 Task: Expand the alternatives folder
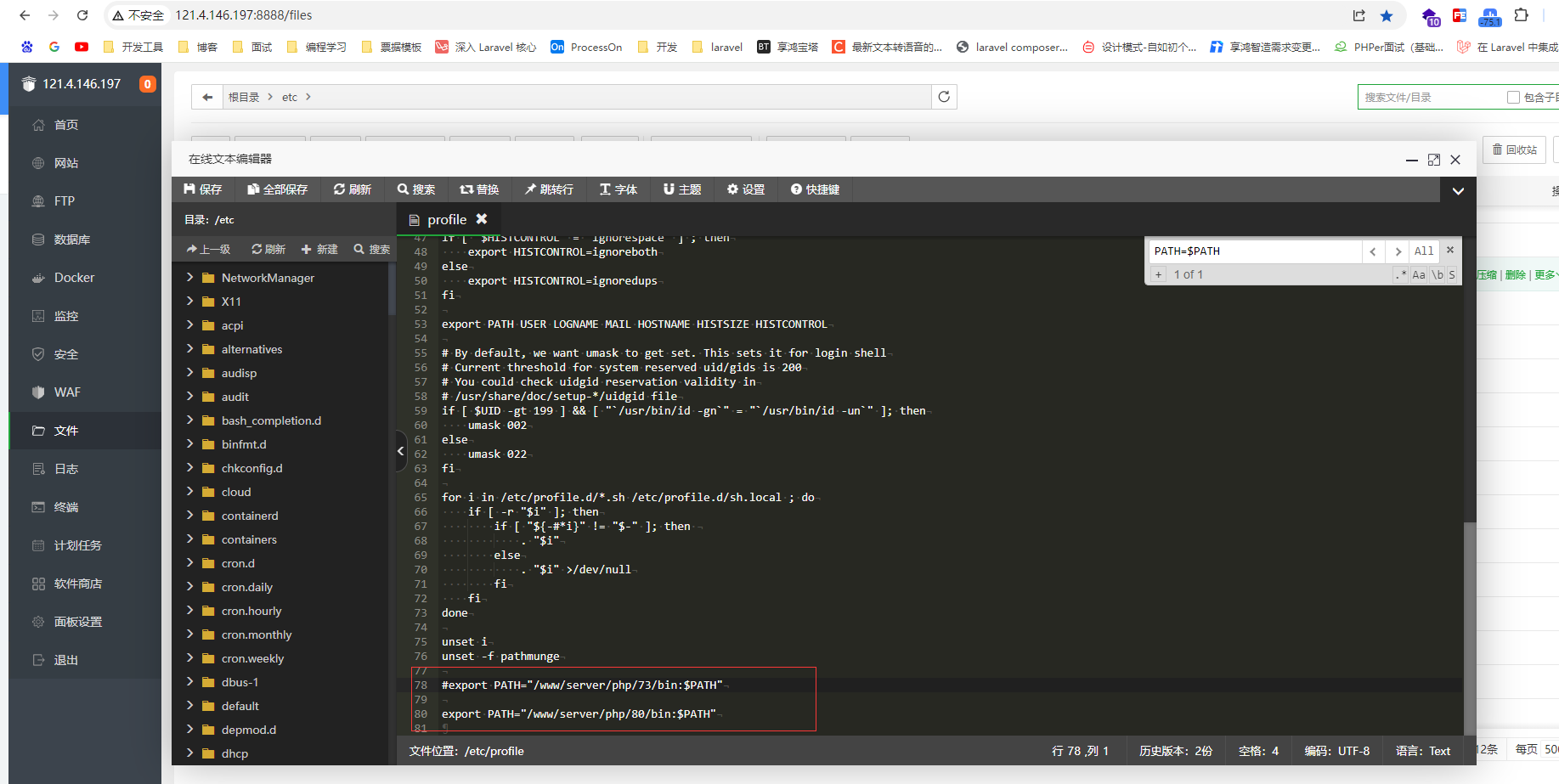click(189, 348)
